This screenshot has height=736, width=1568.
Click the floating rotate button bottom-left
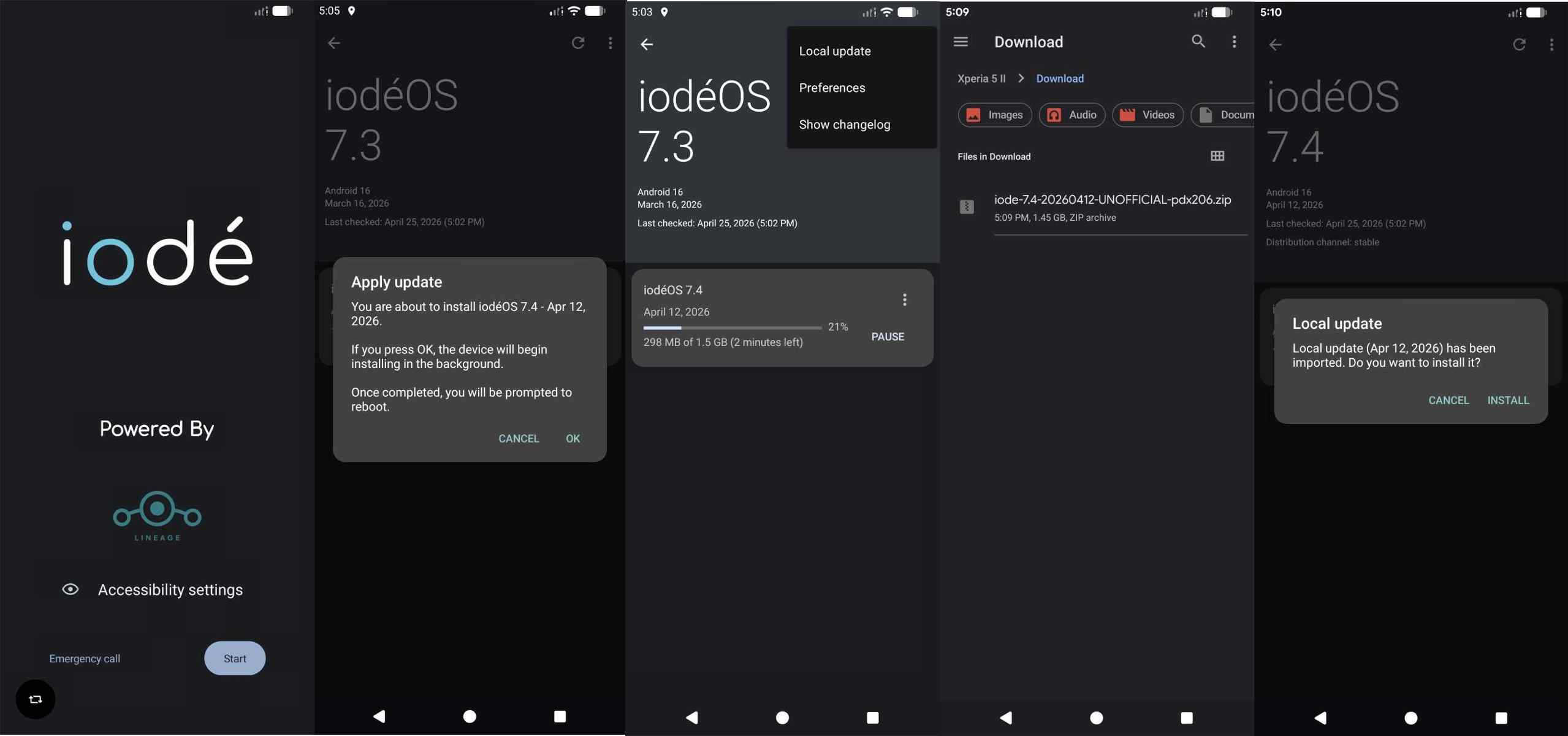click(35, 699)
